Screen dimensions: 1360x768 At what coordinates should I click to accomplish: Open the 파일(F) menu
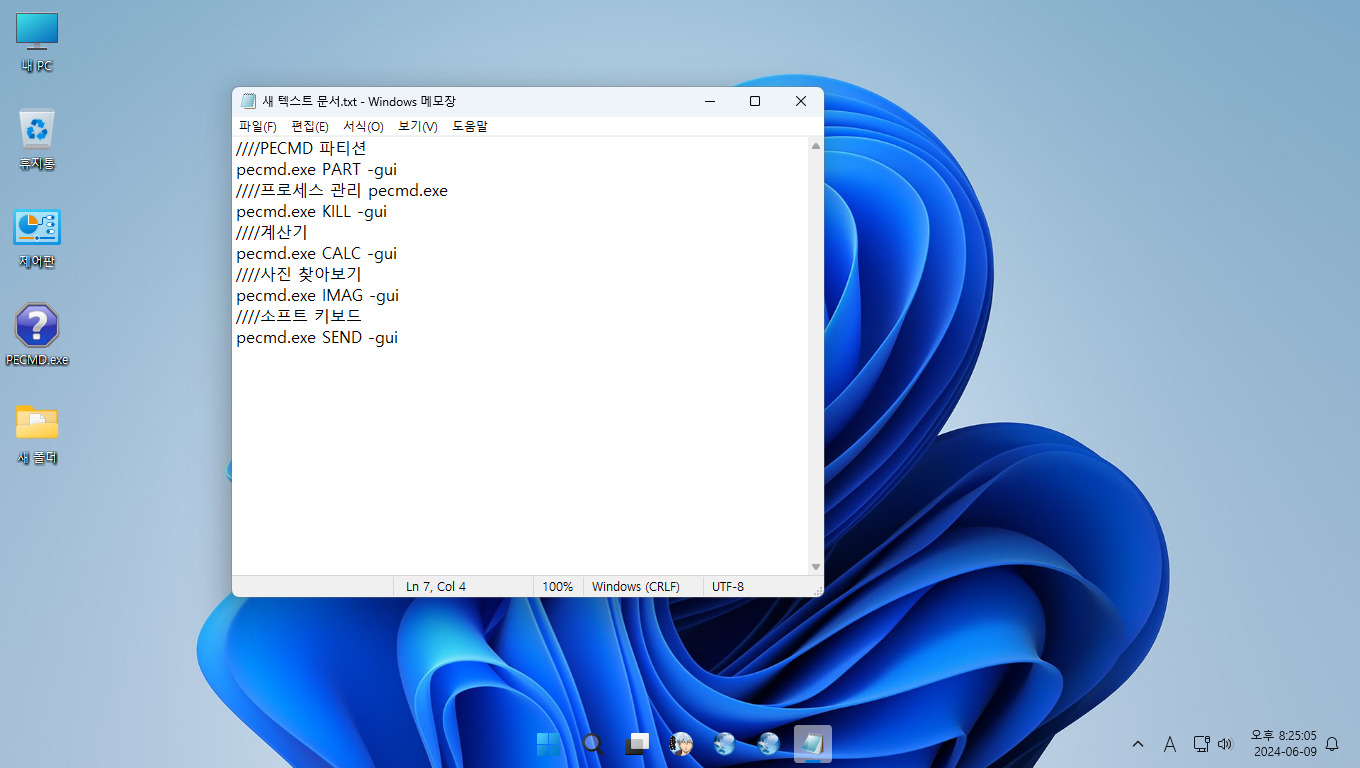258,126
